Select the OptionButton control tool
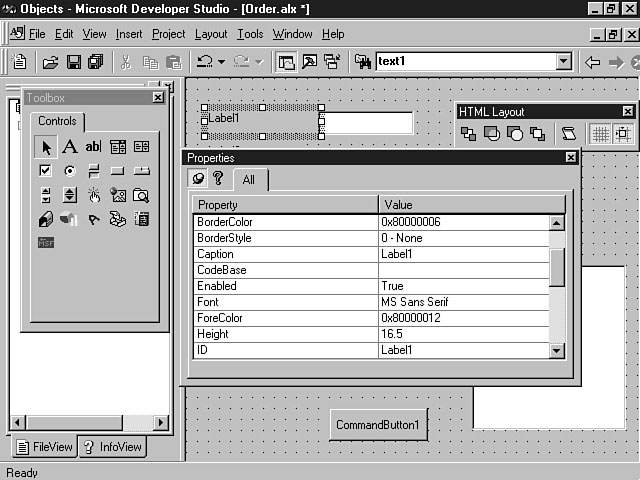Screen dimensions: 640x480 69,171
